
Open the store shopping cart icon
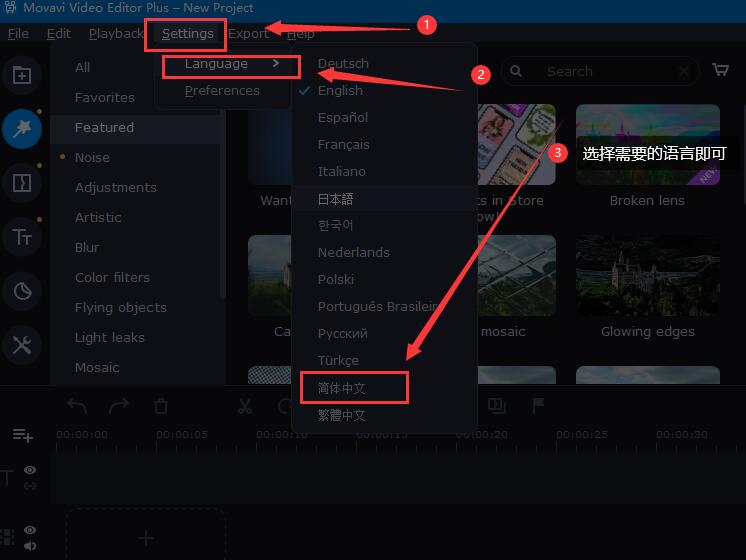tap(720, 70)
